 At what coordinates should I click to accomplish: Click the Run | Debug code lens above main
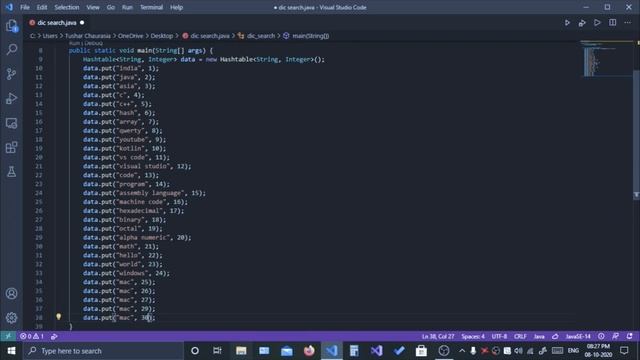pos(86,43)
